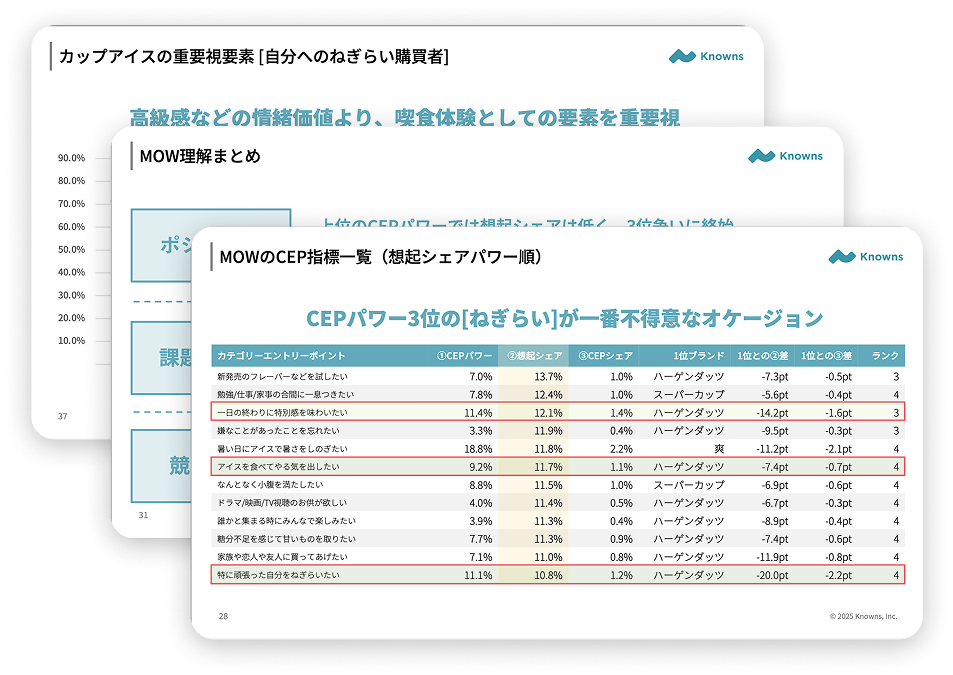Screen dimensions: 953x675
Task: Select row label '一日の終わりに特別感を味わいたい'
Action: [x=282, y=413]
